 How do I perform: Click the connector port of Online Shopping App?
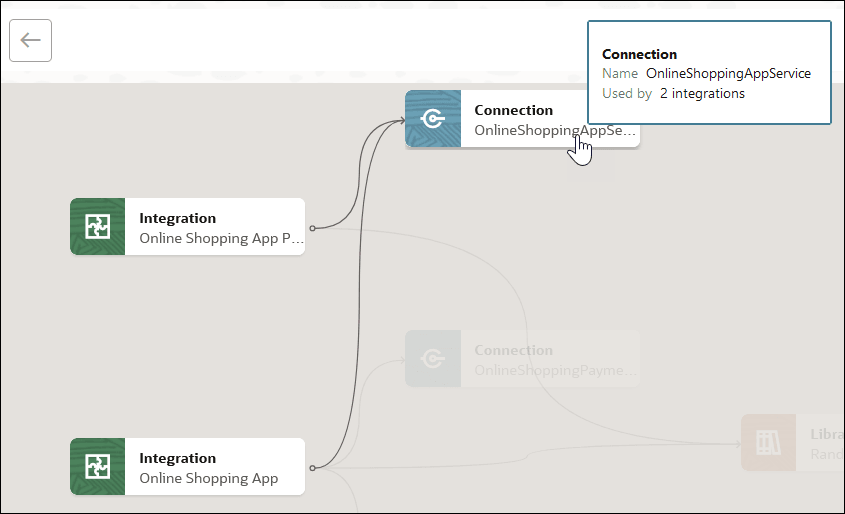313,468
